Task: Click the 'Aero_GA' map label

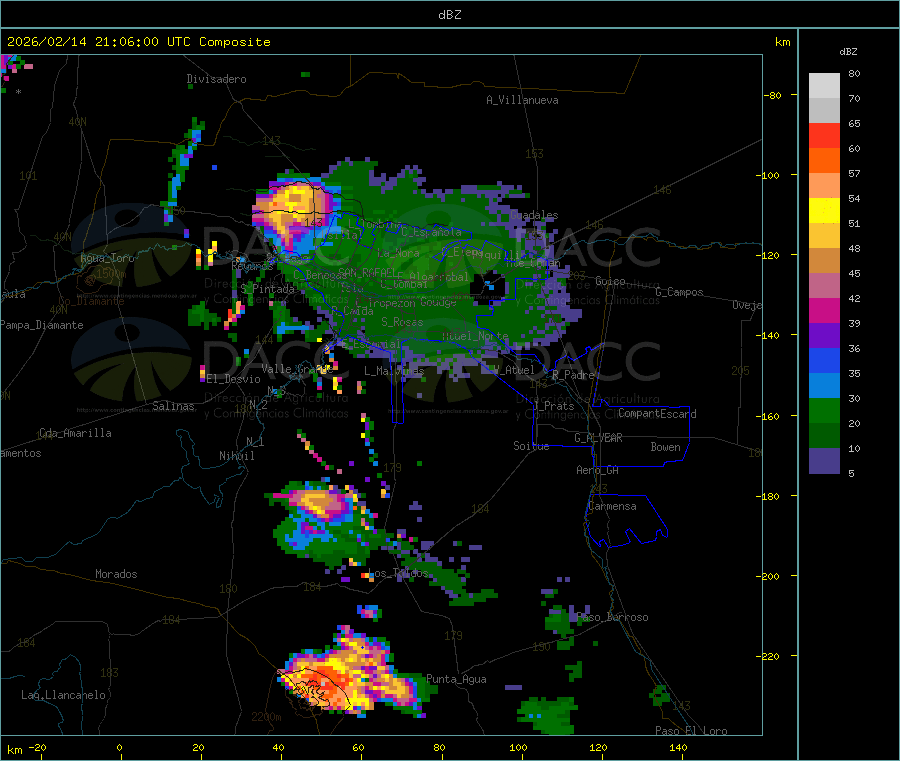Action: pos(598,470)
